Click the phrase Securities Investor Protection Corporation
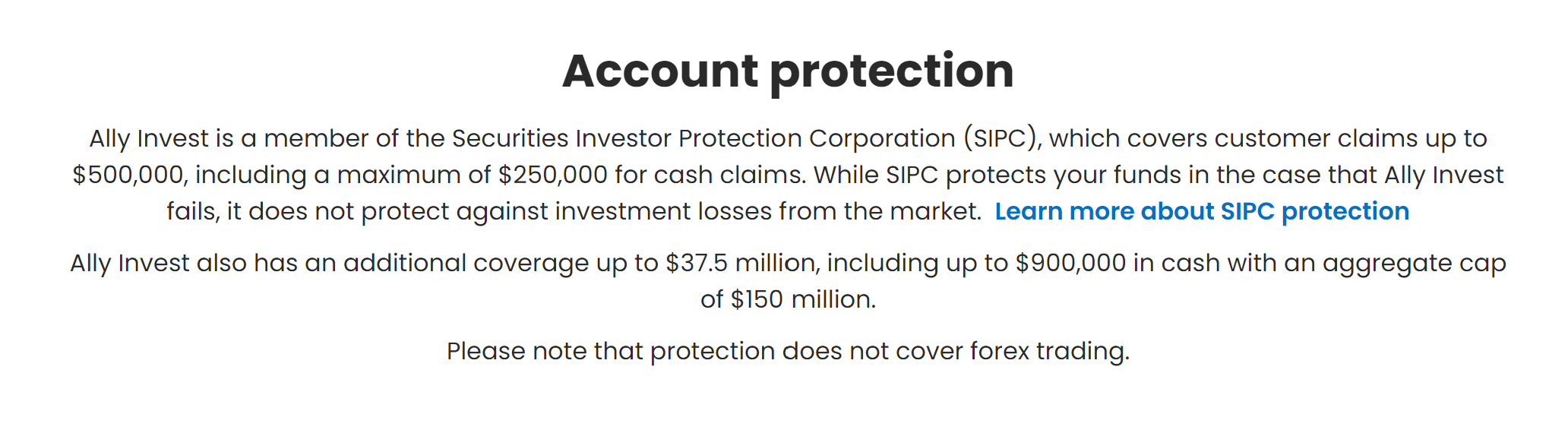 (x=703, y=138)
